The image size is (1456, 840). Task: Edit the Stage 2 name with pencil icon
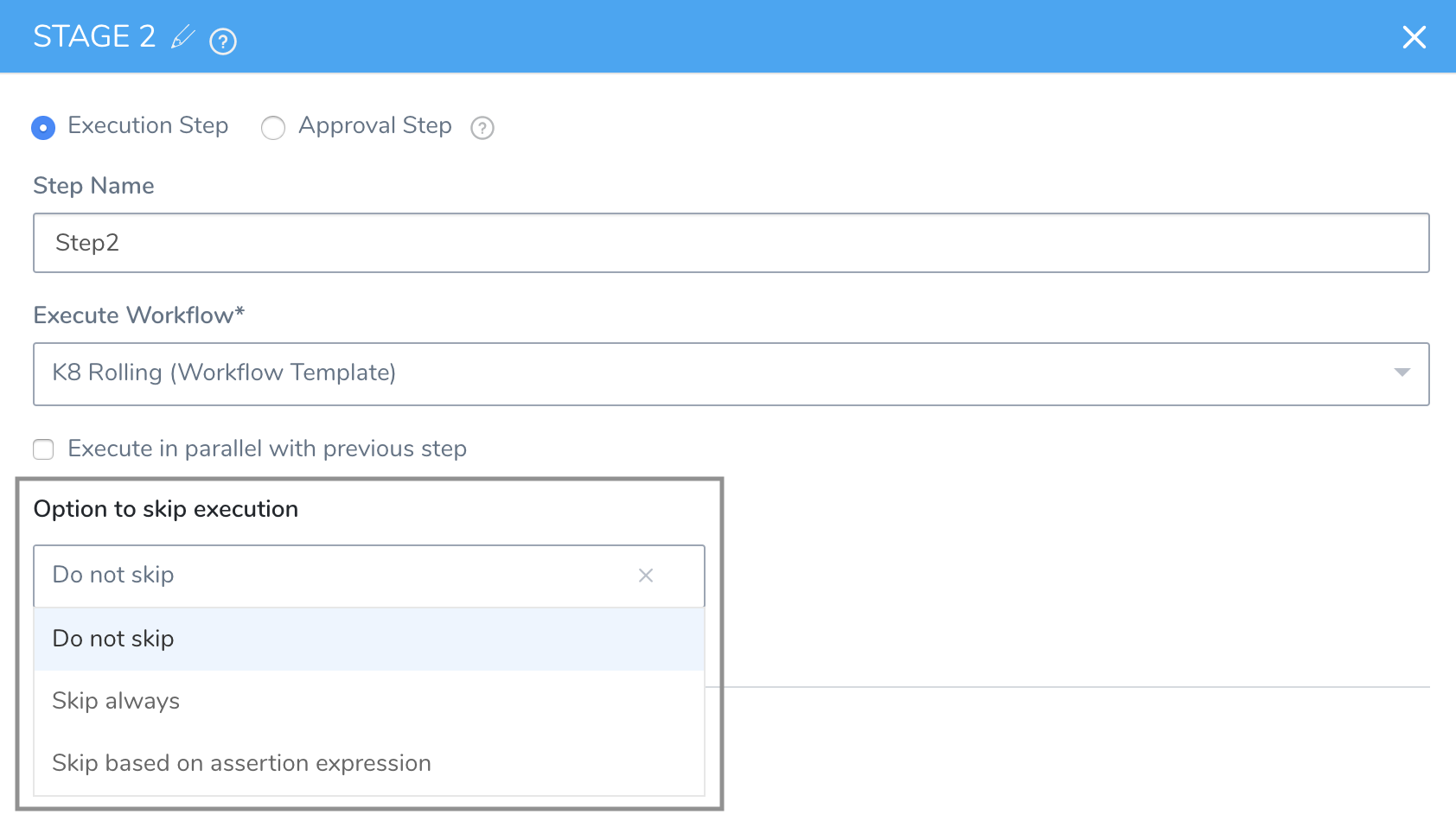click(183, 37)
